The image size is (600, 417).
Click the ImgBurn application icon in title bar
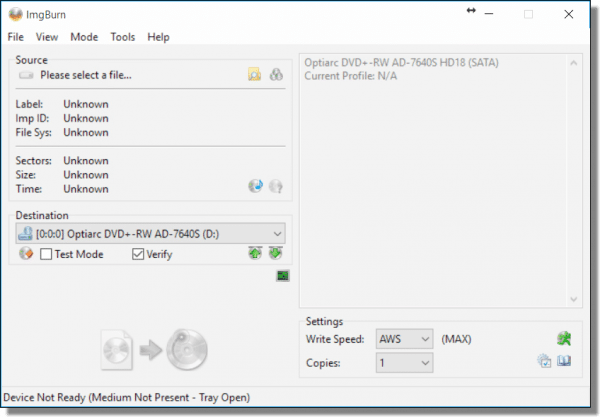click(x=16, y=15)
